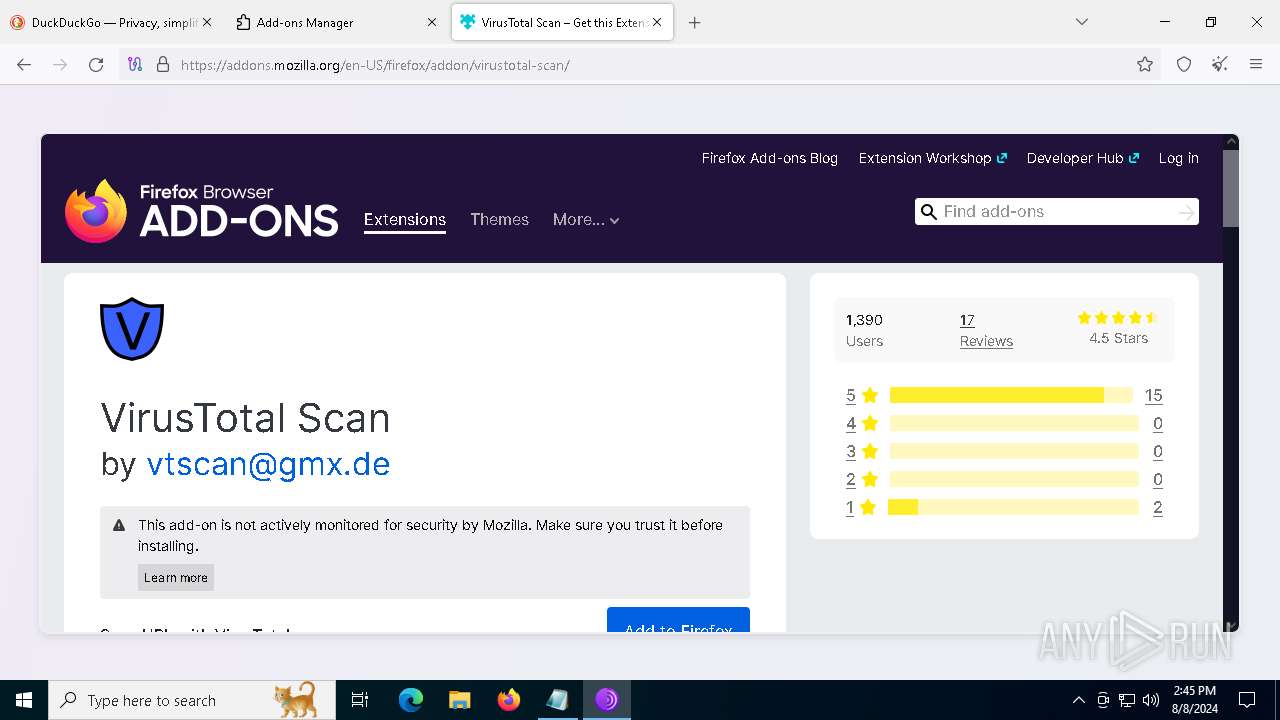Go back to previous page
The height and width of the screenshot is (720, 1280).
(x=24, y=65)
